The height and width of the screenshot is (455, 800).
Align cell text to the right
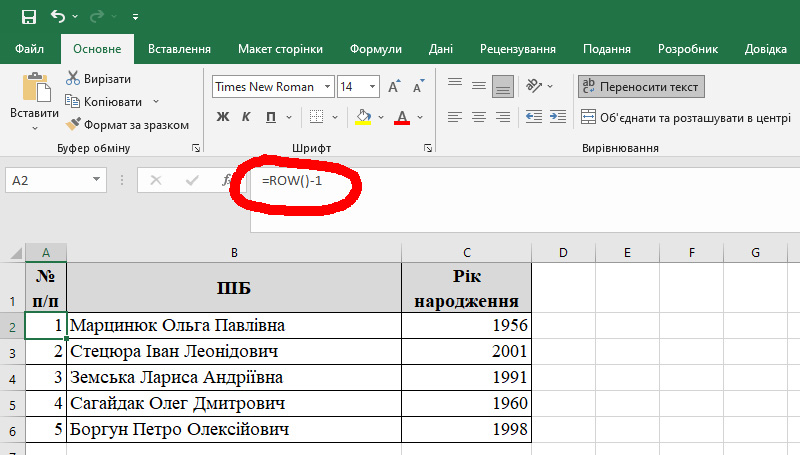[503, 117]
